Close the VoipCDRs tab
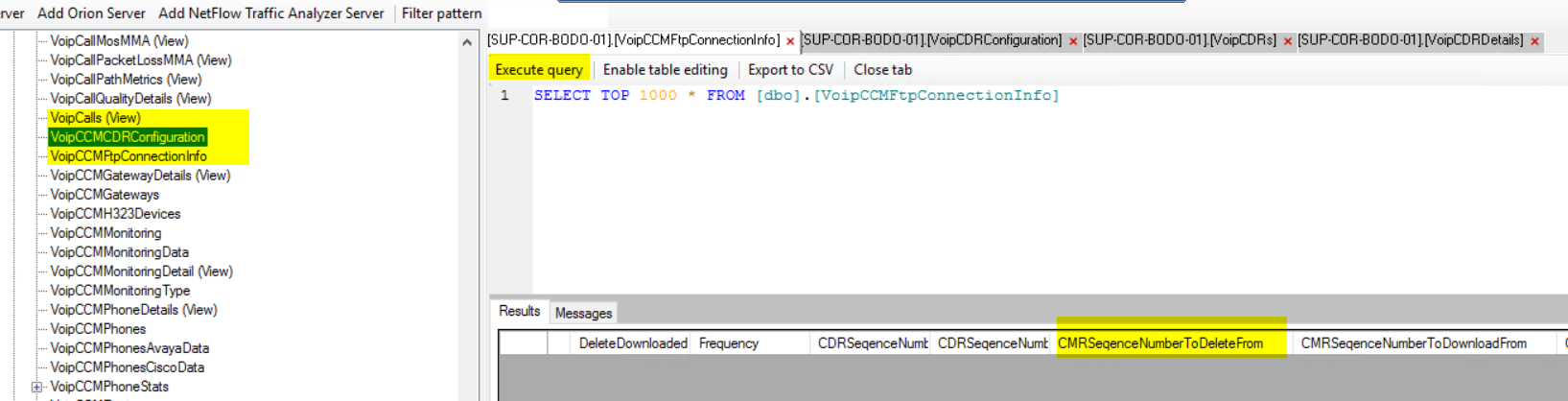The width and height of the screenshot is (1568, 401). click(x=1288, y=41)
